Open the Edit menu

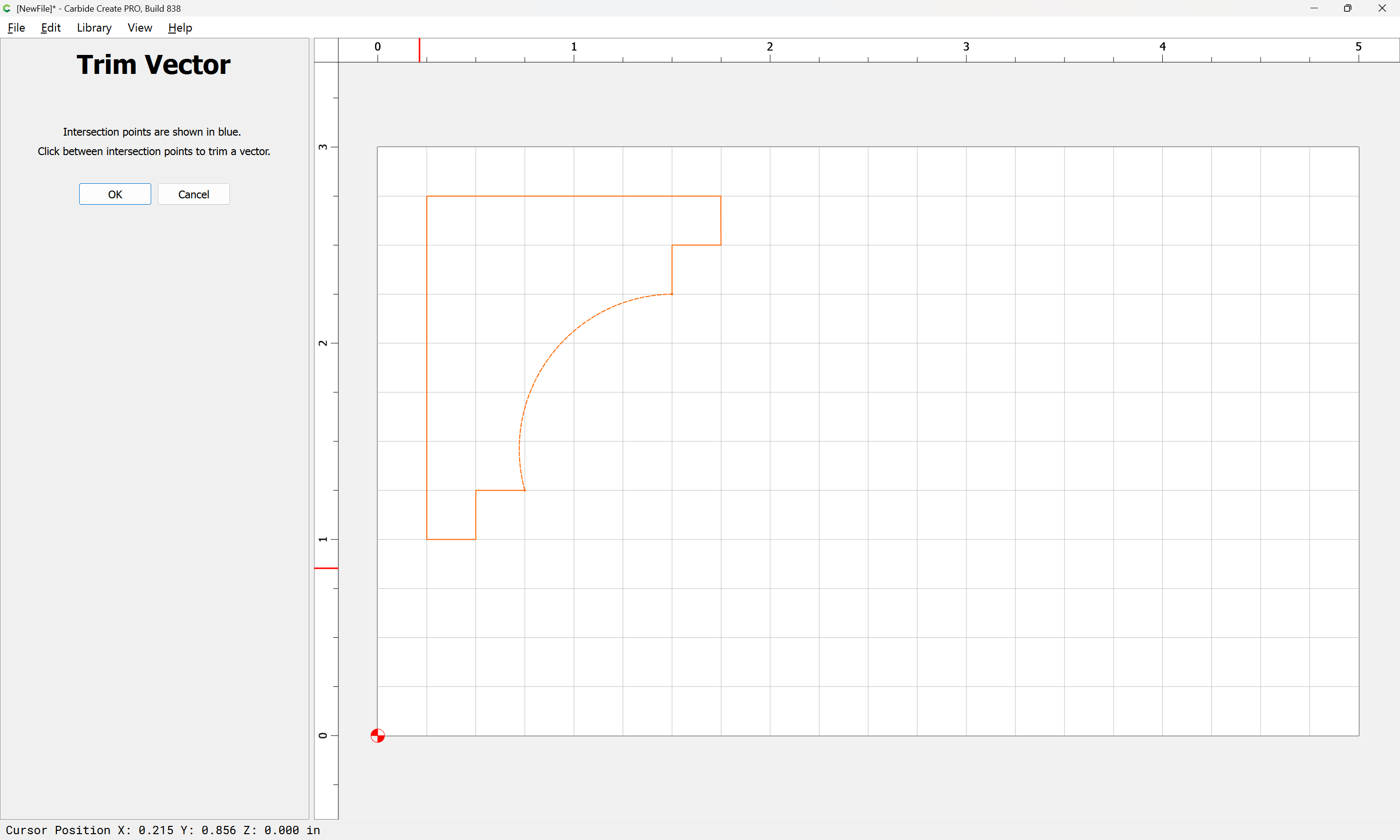(51, 28)
